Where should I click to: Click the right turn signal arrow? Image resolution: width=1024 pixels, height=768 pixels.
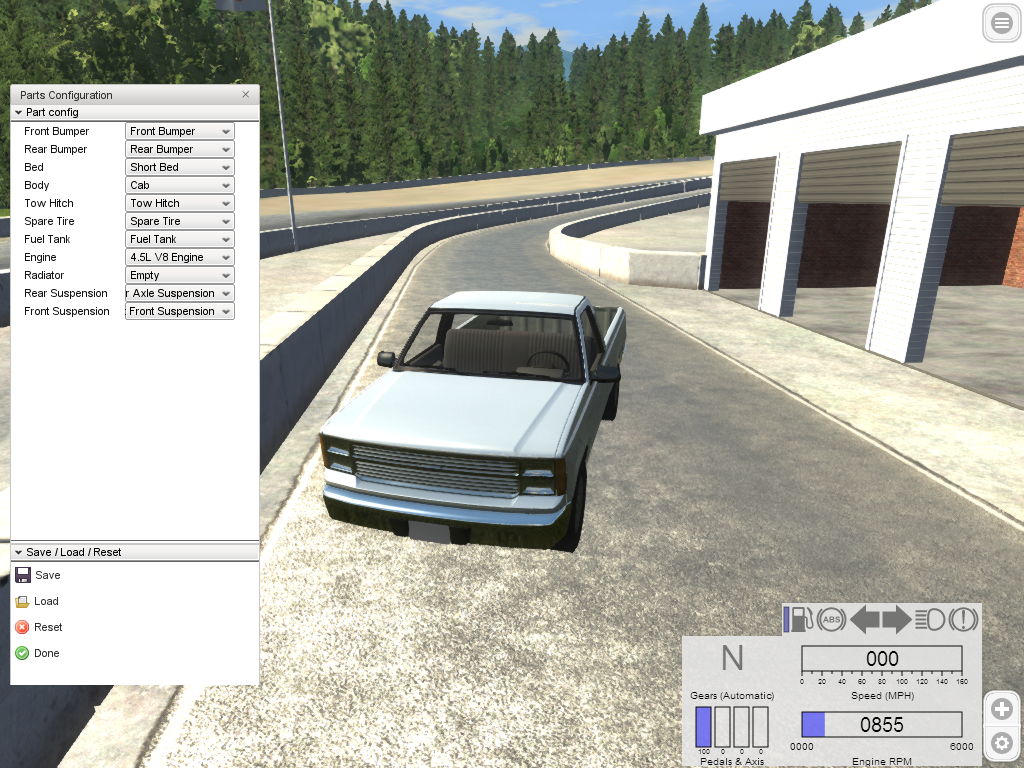(x=897, y=619)
